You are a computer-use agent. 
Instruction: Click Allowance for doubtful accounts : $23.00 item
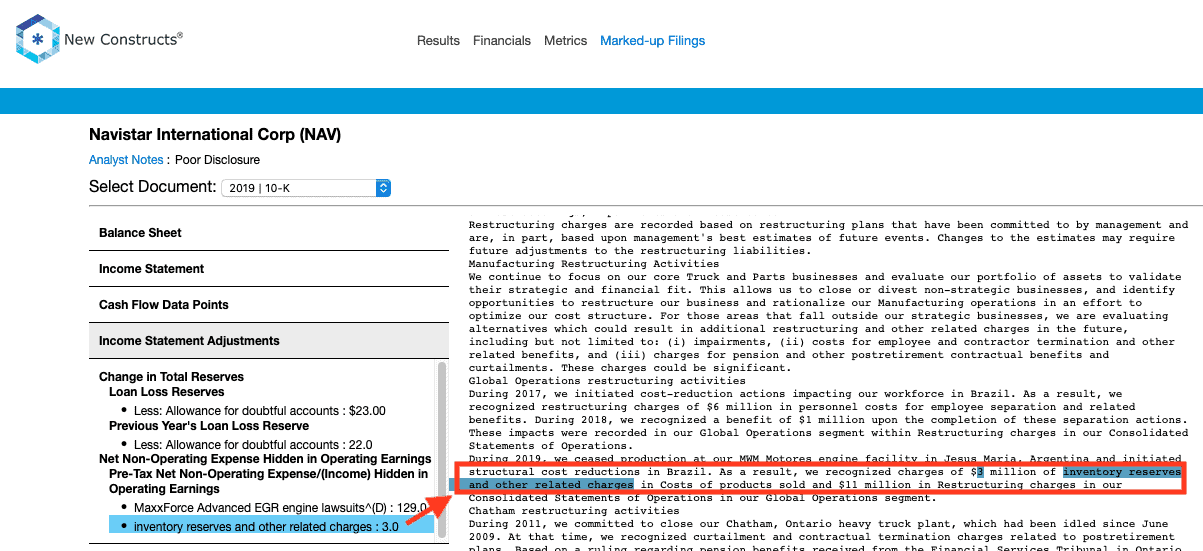pos(259,411)
